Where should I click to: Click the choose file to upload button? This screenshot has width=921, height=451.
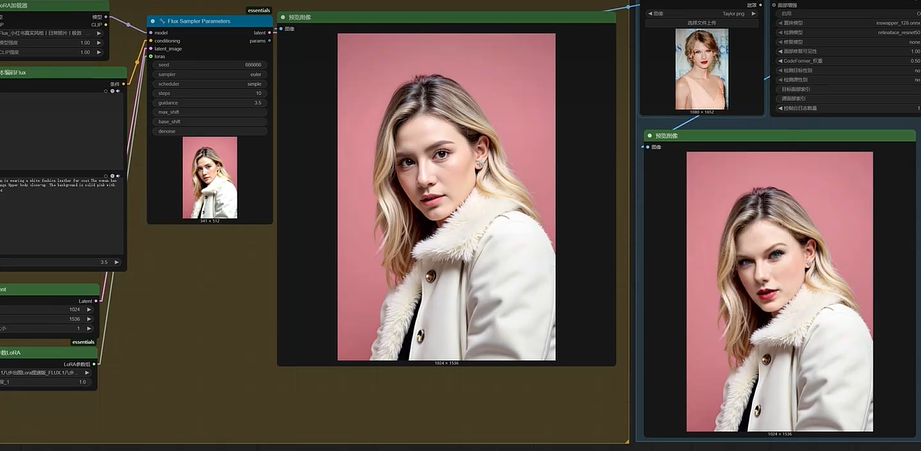tap(702, 23)
